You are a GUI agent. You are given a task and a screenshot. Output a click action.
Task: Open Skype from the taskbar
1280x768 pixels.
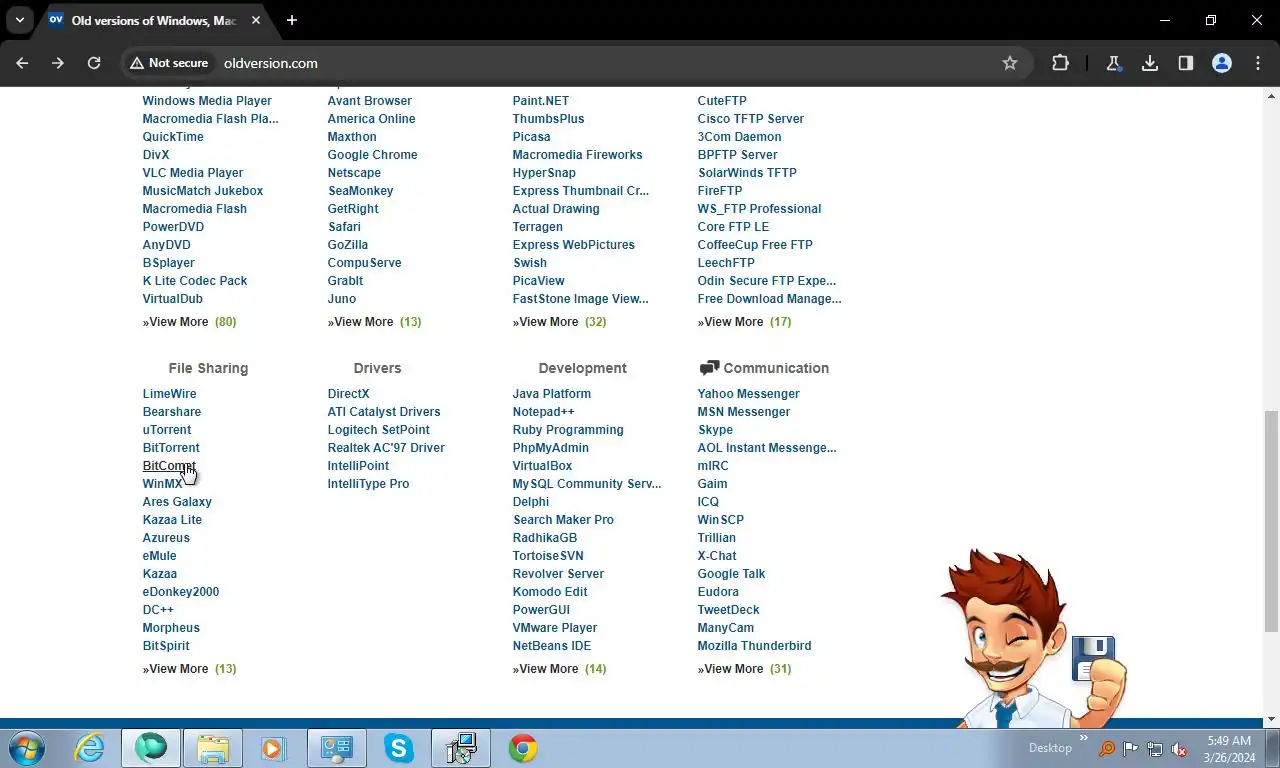(399, 748)
